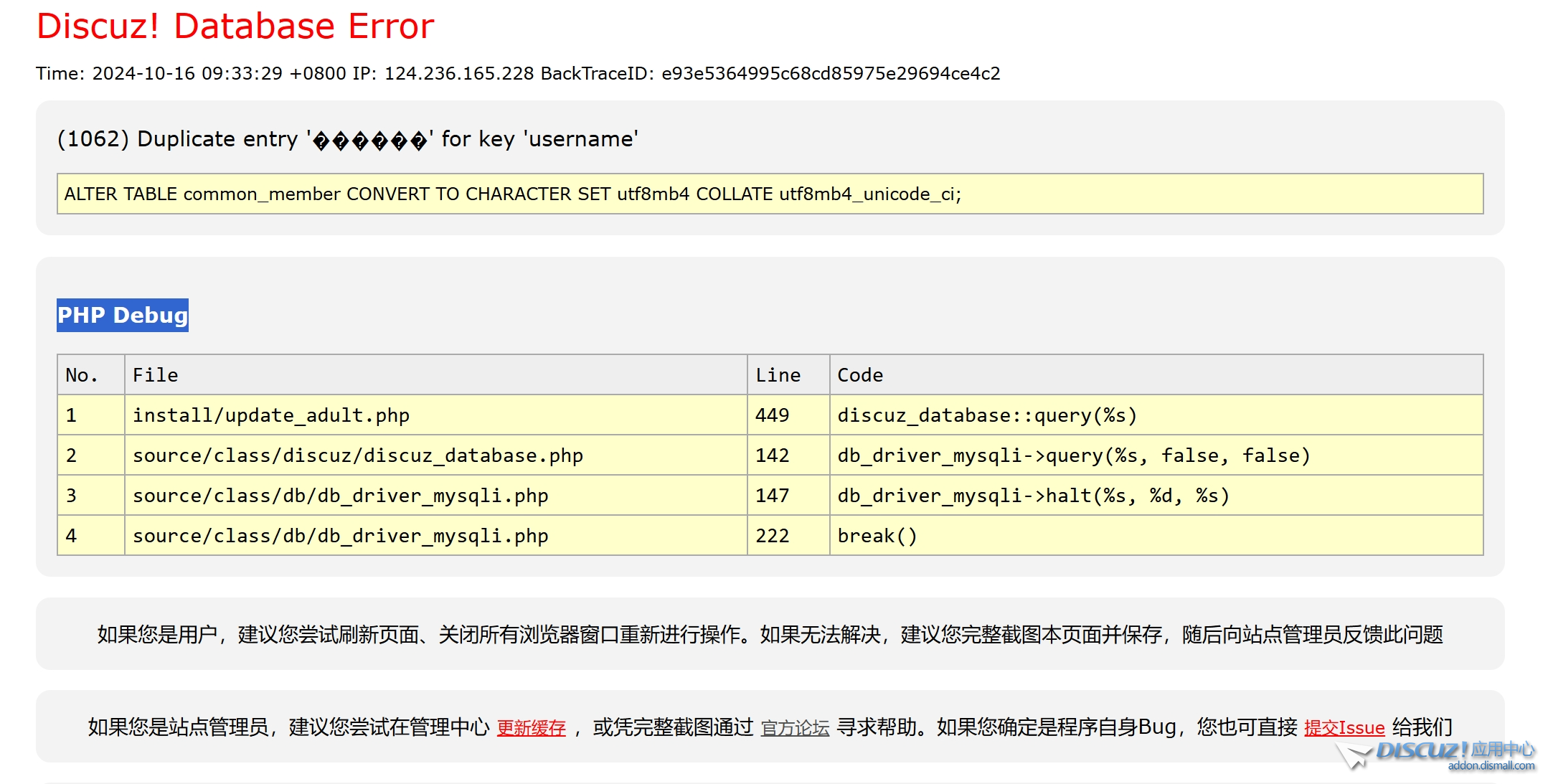This screenshot has height=784, width=1548.
Task: Click the Code column header
Action: 860,375
